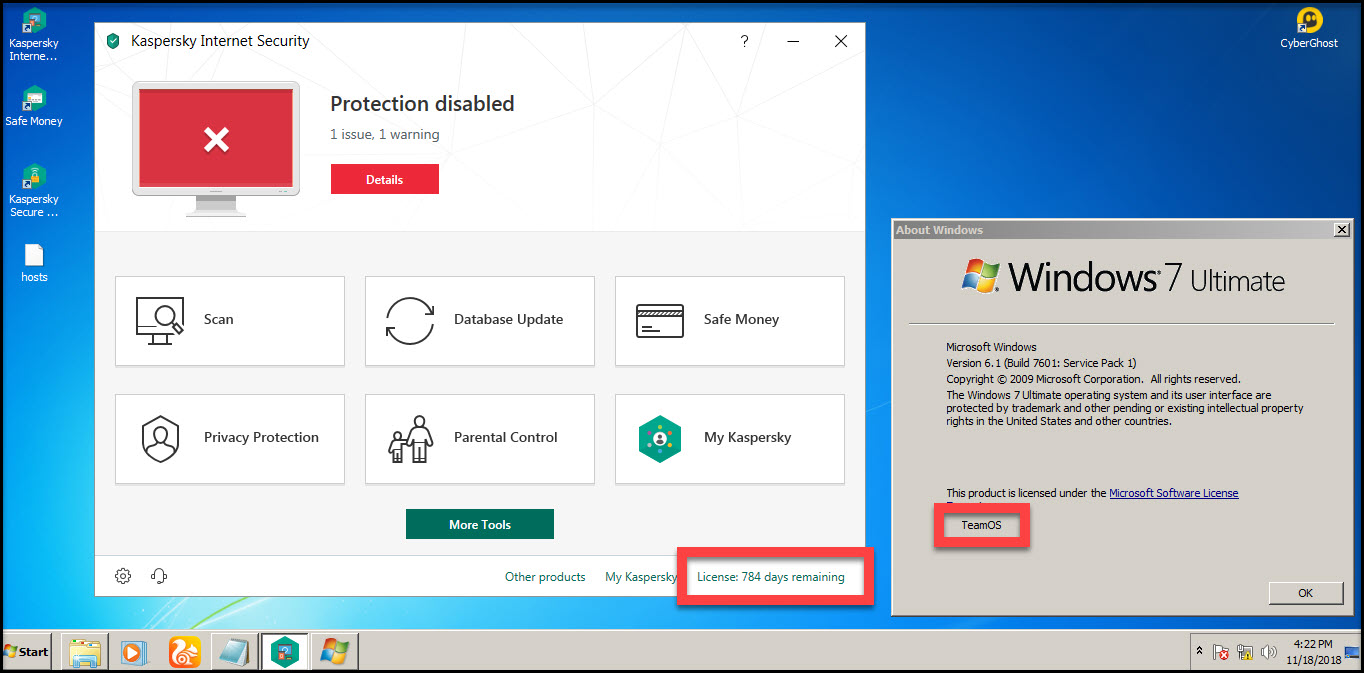Image resolution: width=1364 pixels, height=673 pixels.
Task: Open Kaspersky settings gear icon
Action: [123, 576]
